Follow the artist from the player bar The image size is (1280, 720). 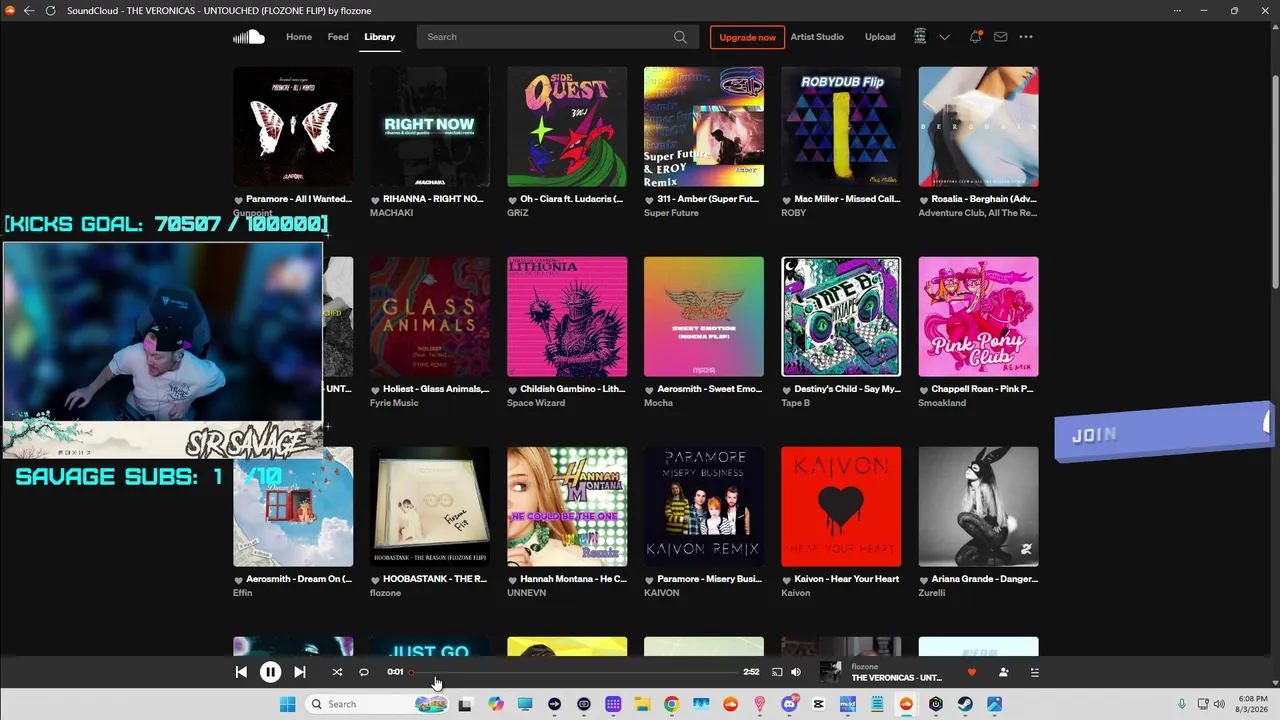click(x=1003, y=672)
